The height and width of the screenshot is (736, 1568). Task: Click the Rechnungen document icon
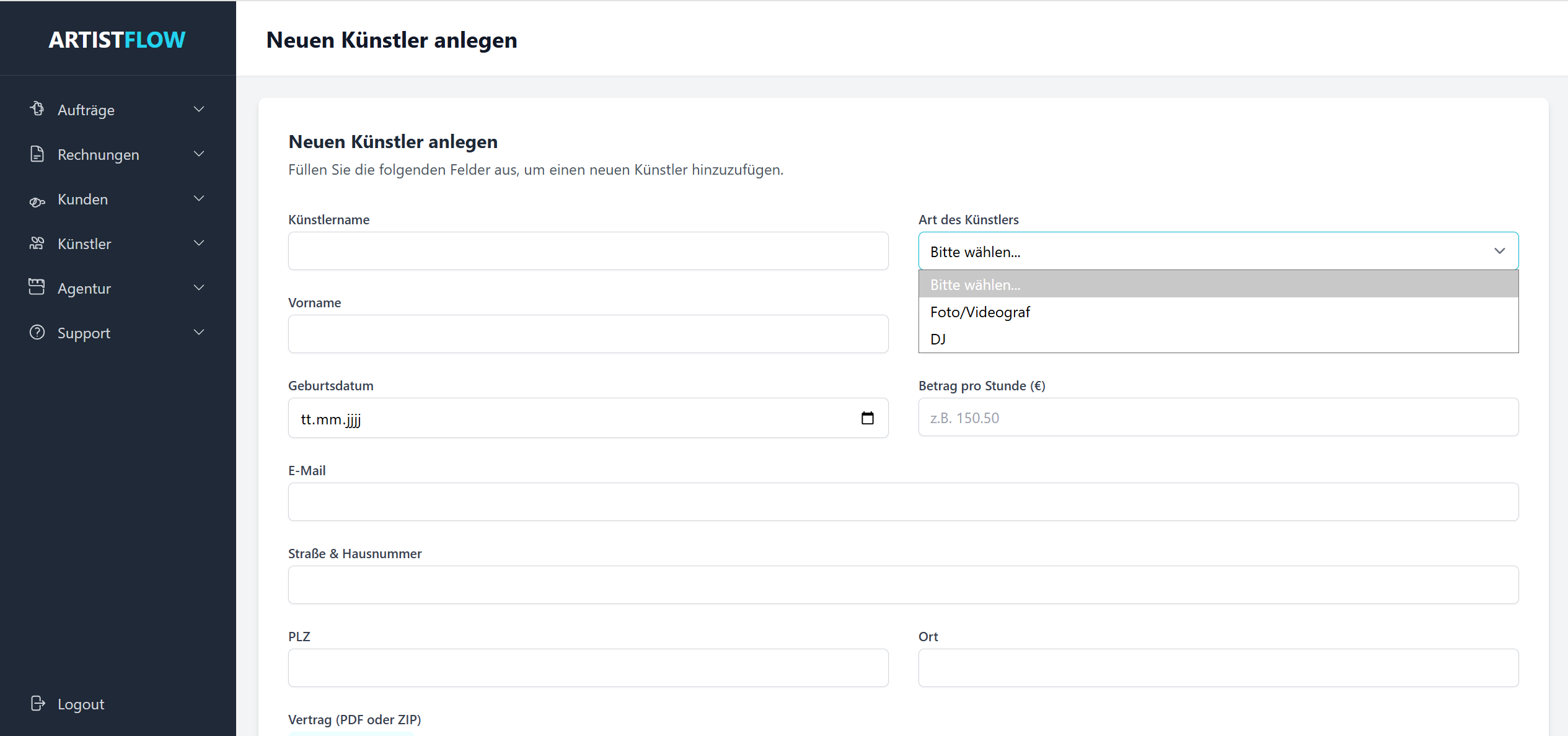click(37, 154)
